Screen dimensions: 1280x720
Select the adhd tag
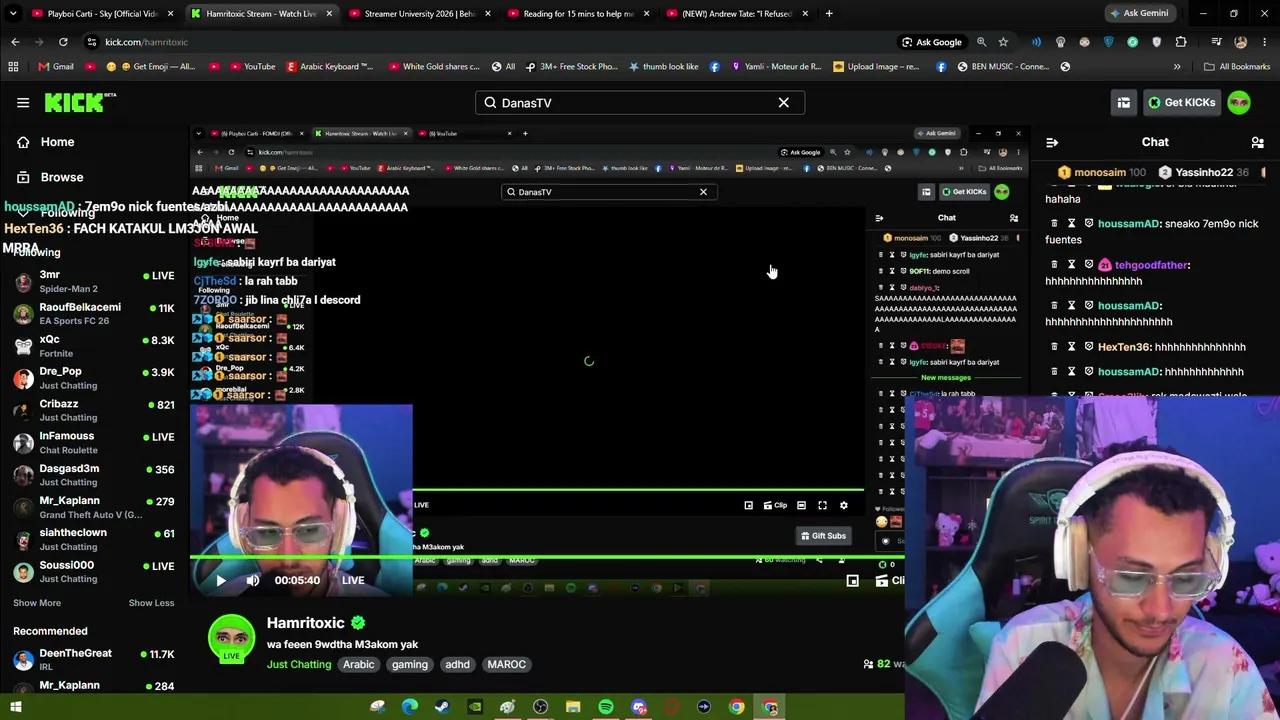(457, 664)
